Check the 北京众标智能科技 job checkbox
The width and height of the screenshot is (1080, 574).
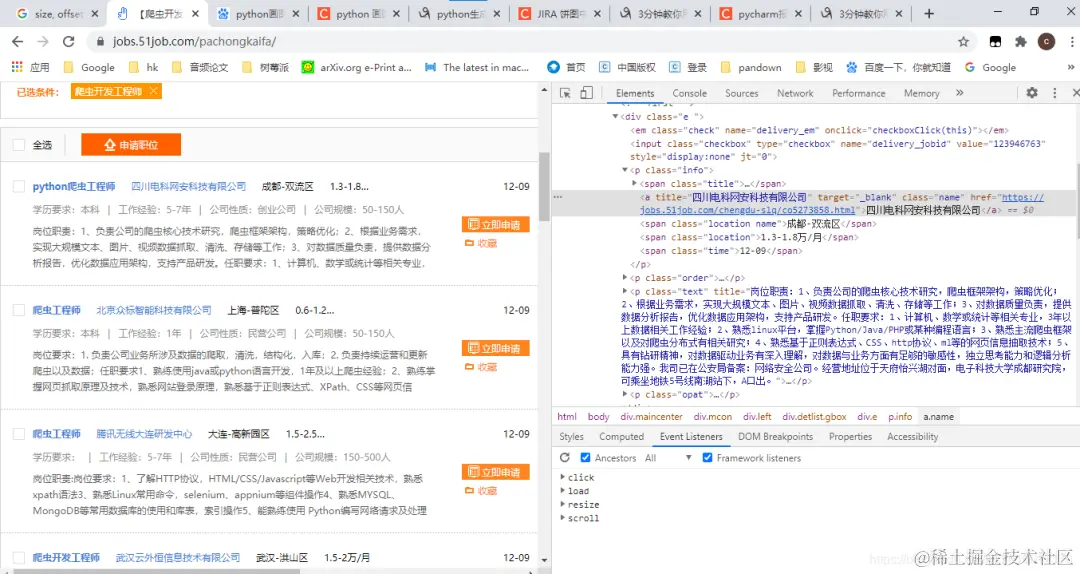point(19,310)
